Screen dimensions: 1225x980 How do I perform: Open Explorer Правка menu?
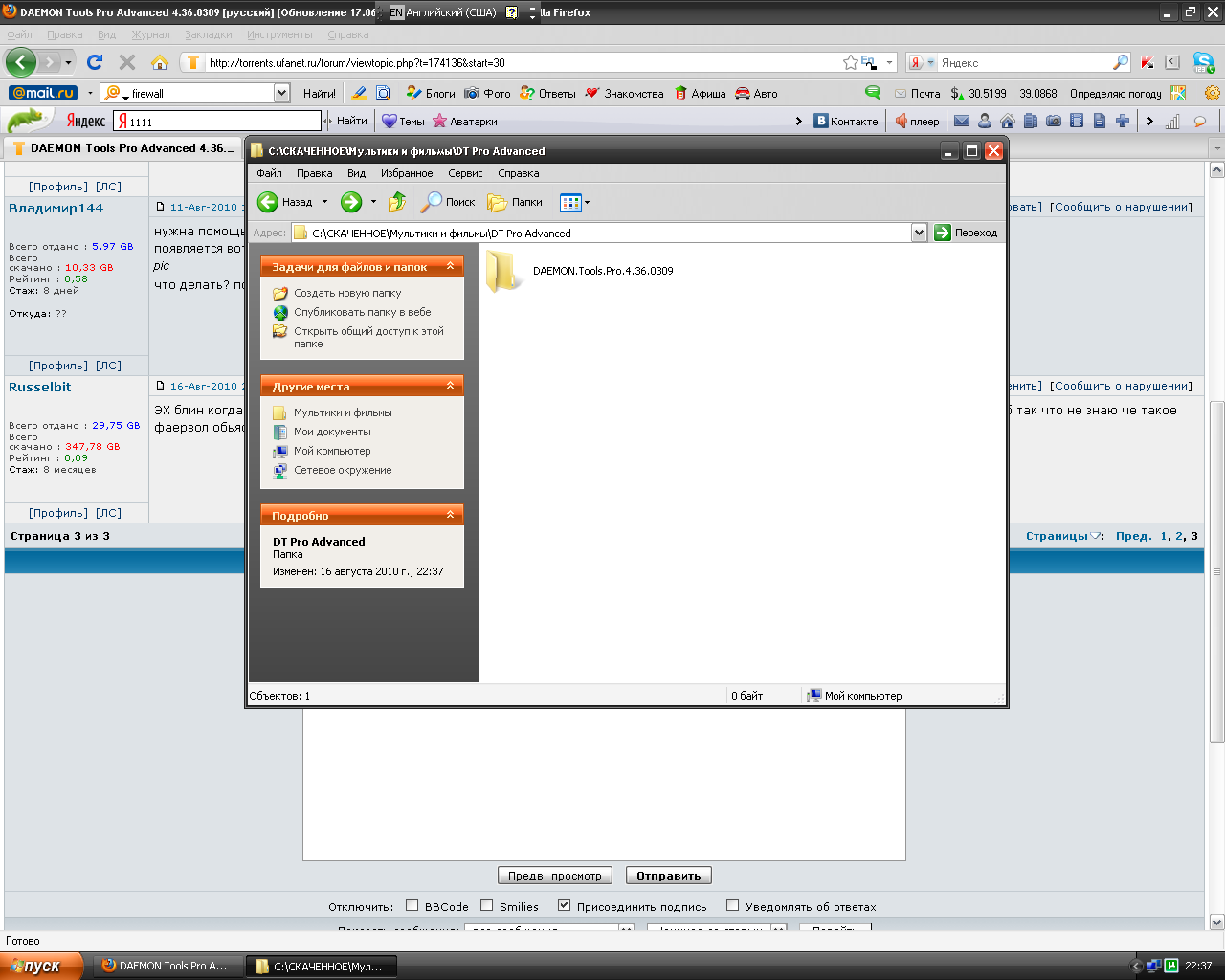point(314,173)
